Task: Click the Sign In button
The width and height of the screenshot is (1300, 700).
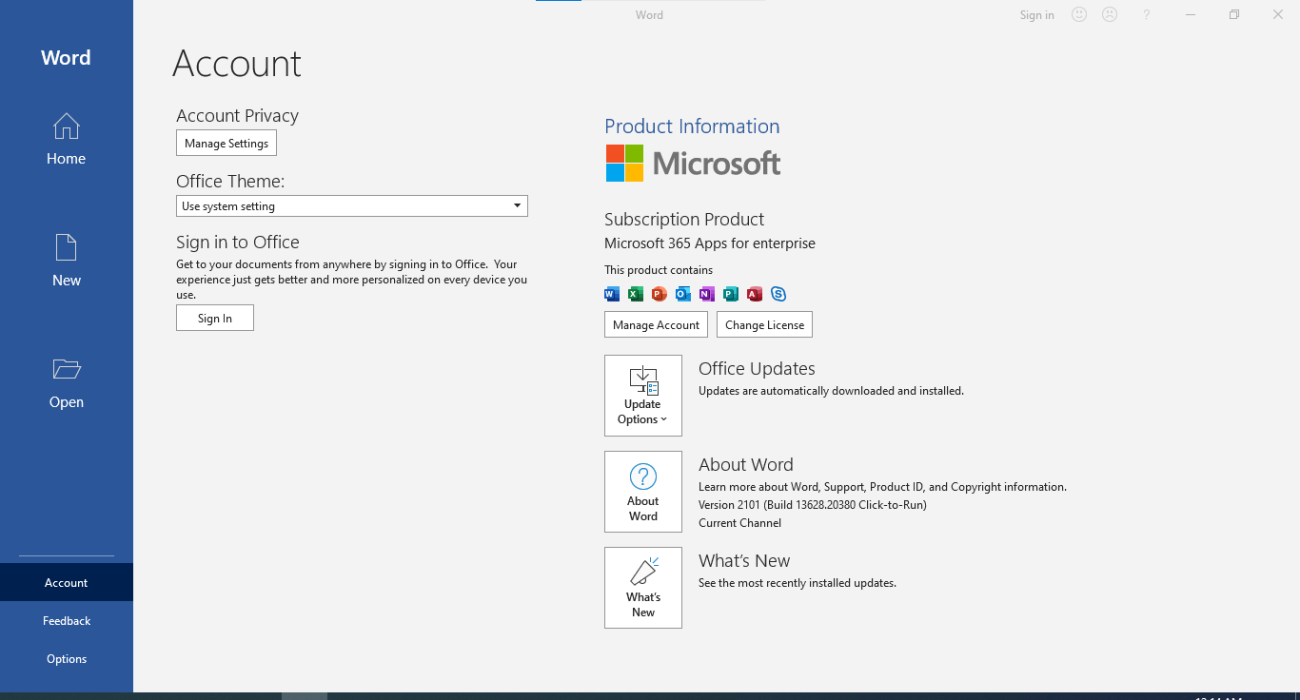Action: [x=215, y=318]
